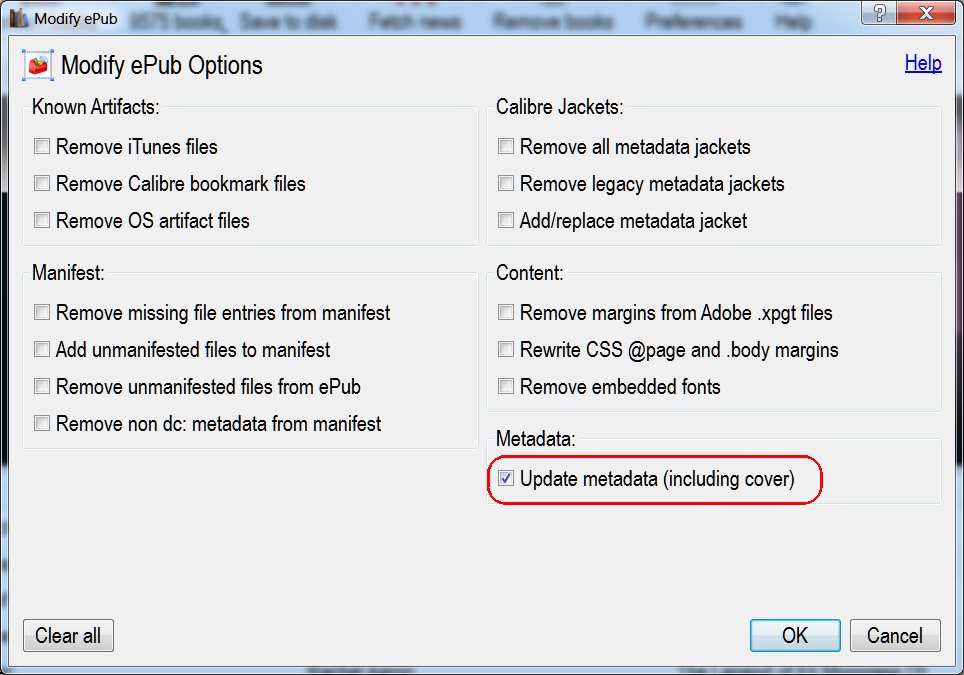Uncheck Update metadata (including cover)
Screen dimensions: 964x675
(506, 480)
